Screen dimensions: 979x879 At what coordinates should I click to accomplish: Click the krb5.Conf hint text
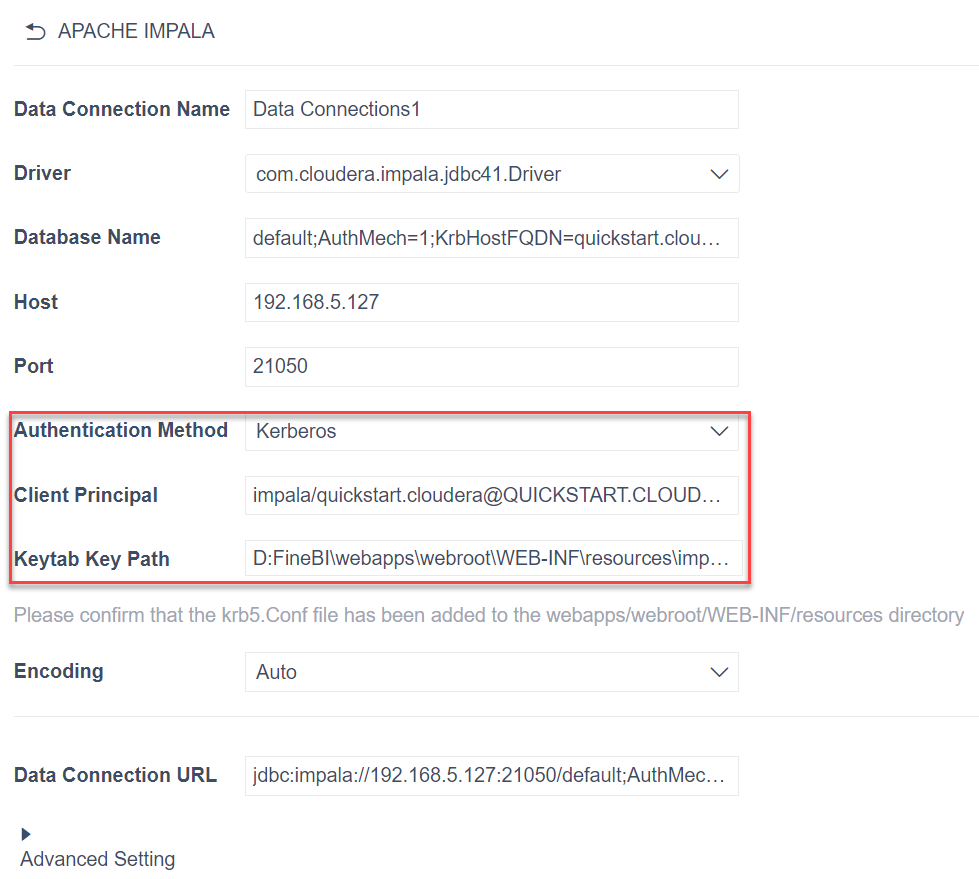[x=488, y=615]
